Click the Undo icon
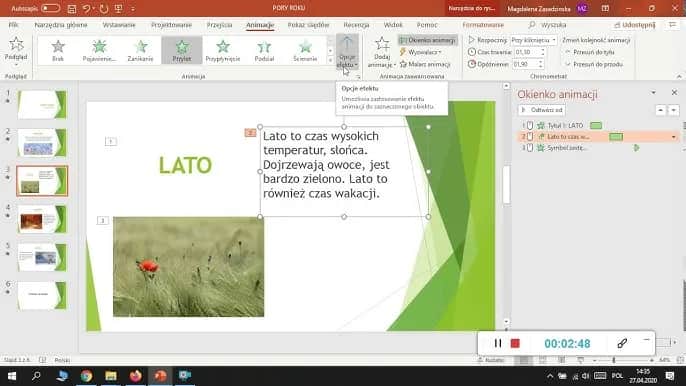 pos(87,9)
